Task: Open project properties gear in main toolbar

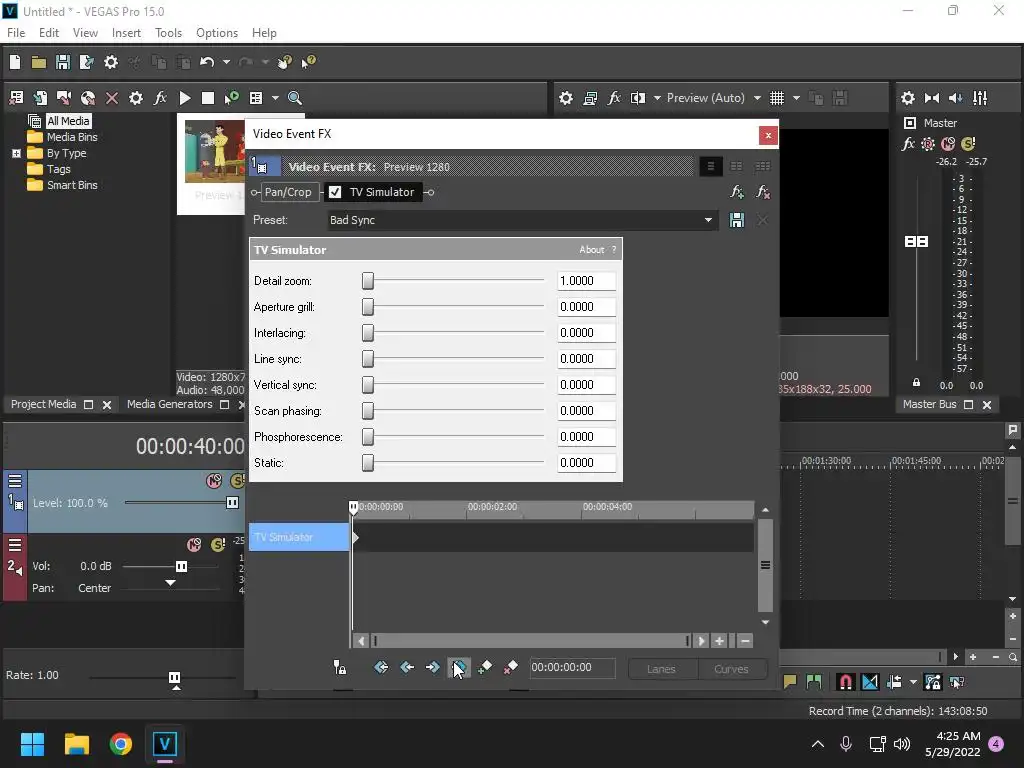Action: point(111,62)
